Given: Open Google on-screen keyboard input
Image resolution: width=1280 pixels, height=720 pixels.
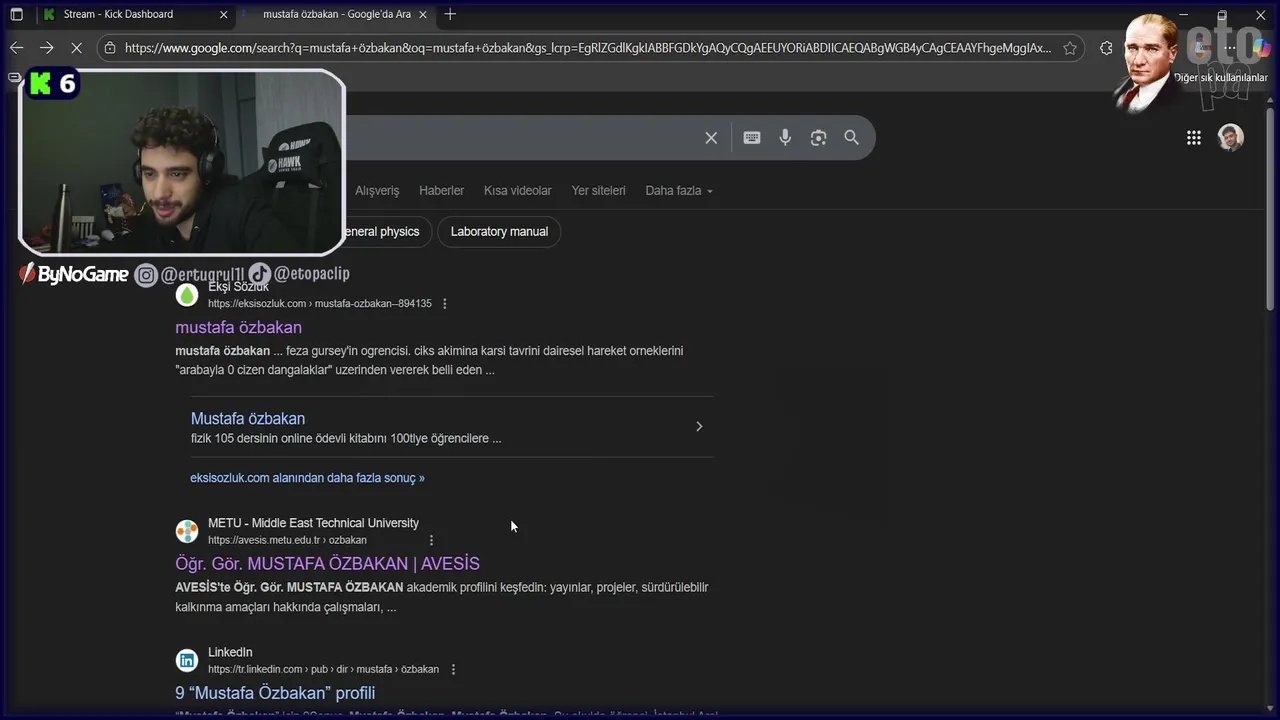Looking at the screenshot, I should coord(752,138).
